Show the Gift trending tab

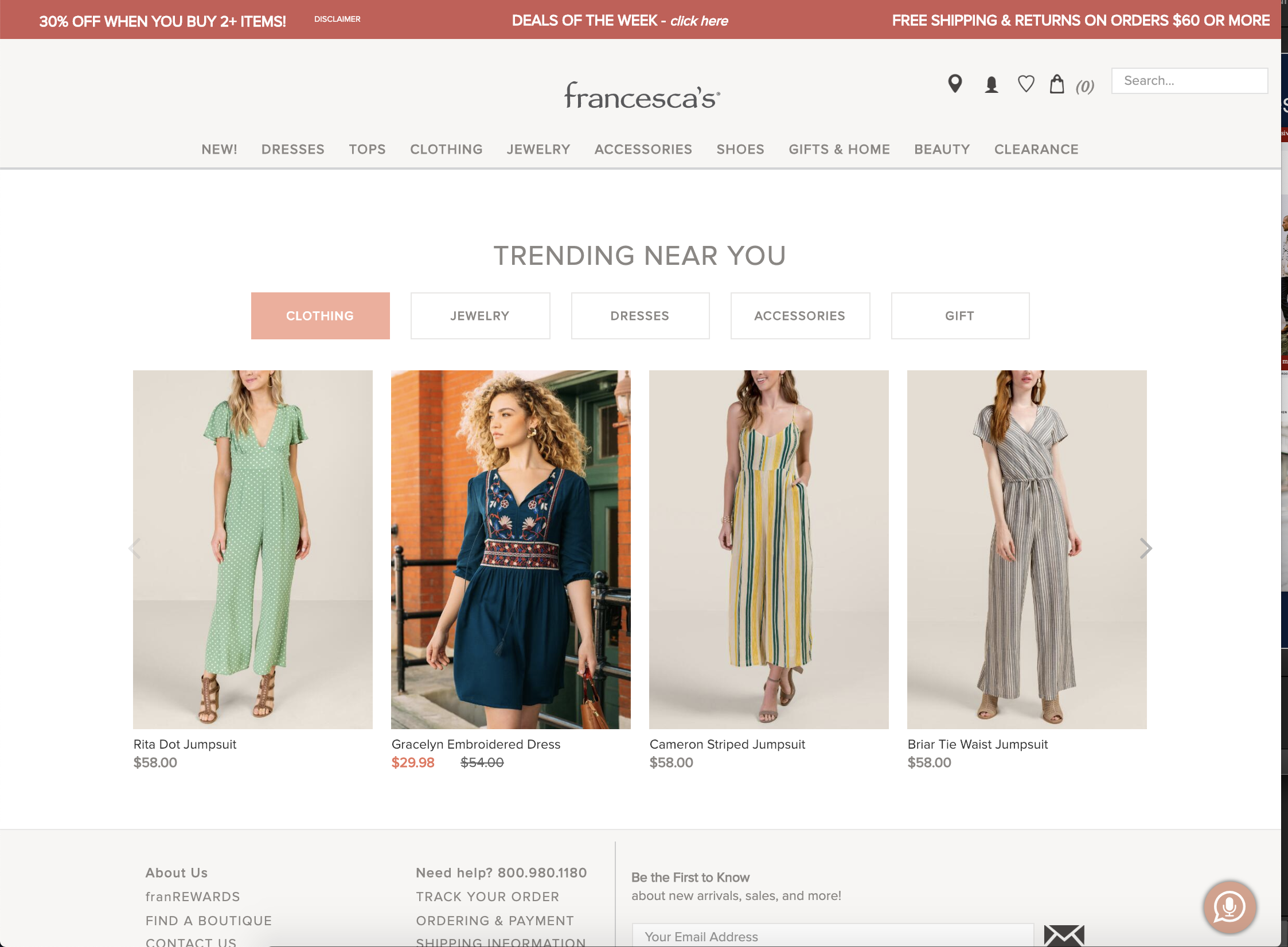pyautogui.click(x=960, y=316)
